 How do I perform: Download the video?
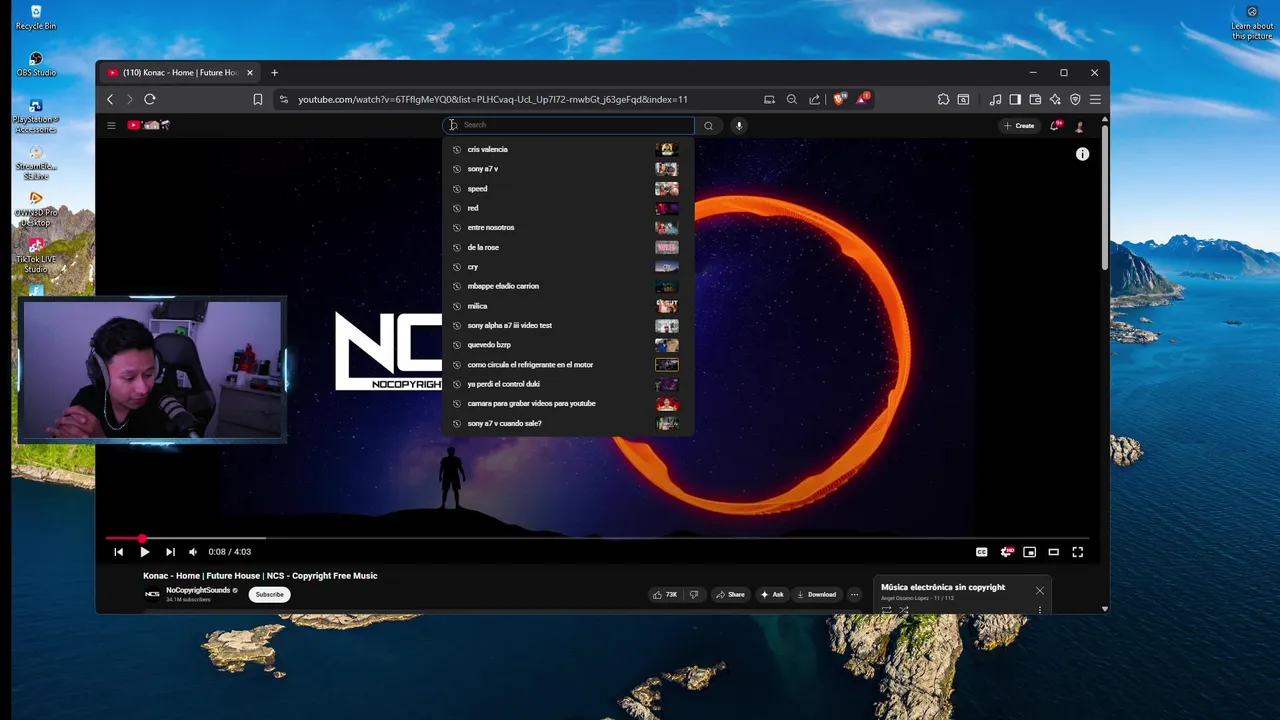816,595
